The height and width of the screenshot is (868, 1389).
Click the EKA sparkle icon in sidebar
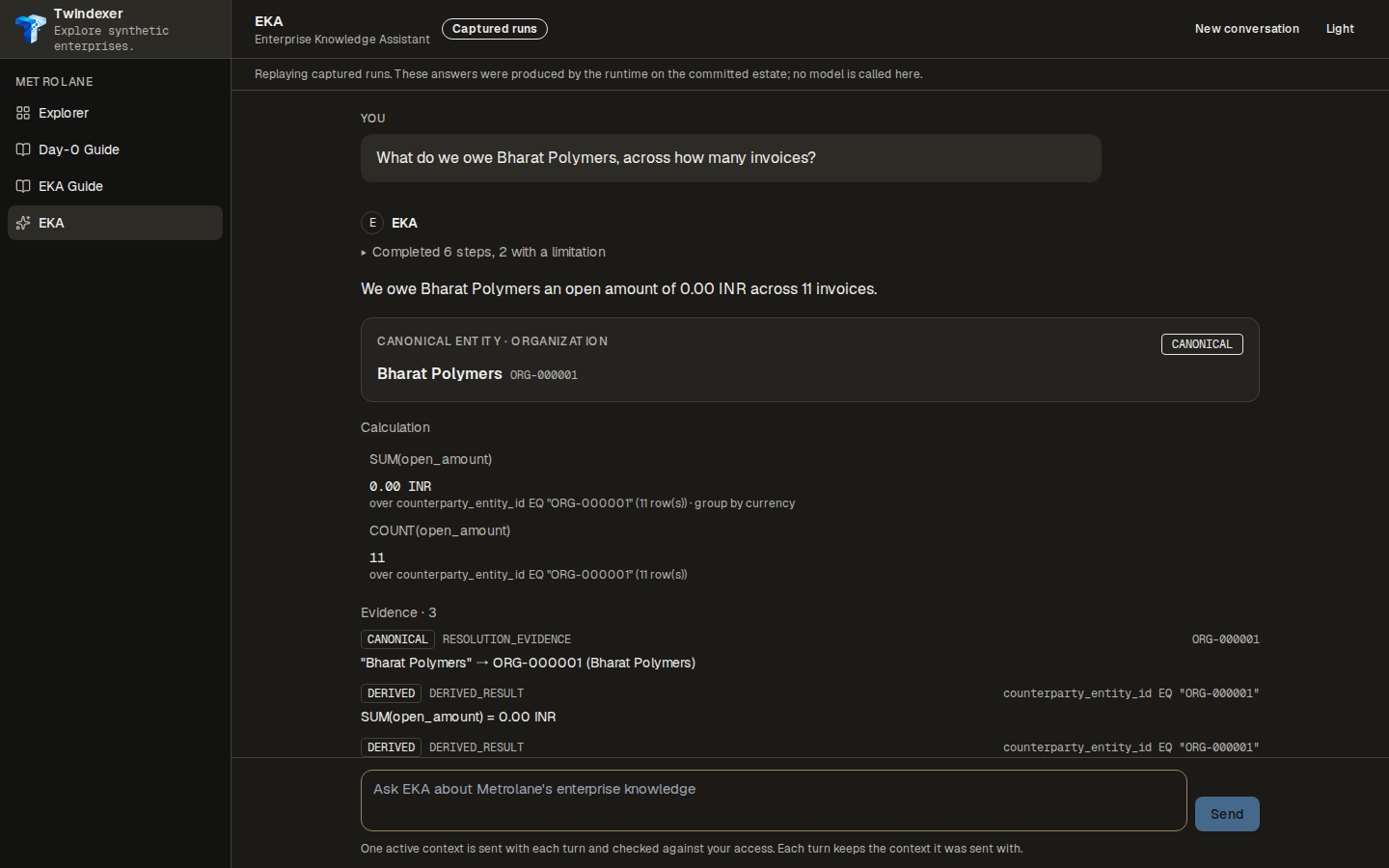(23, 223)
